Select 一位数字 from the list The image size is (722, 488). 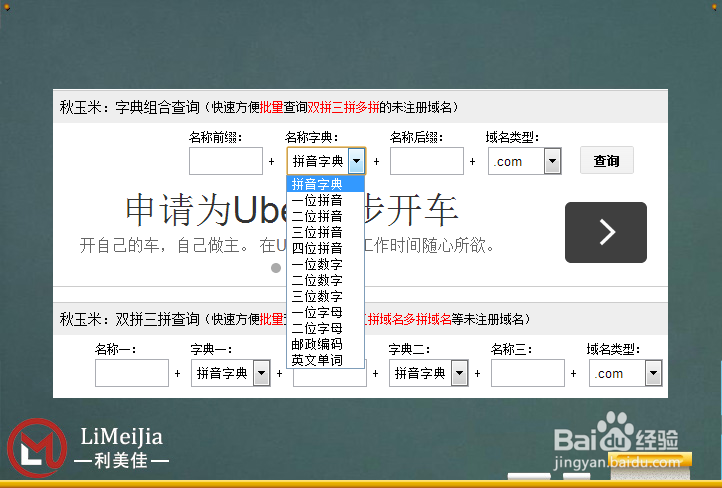(x=326, y=264)
